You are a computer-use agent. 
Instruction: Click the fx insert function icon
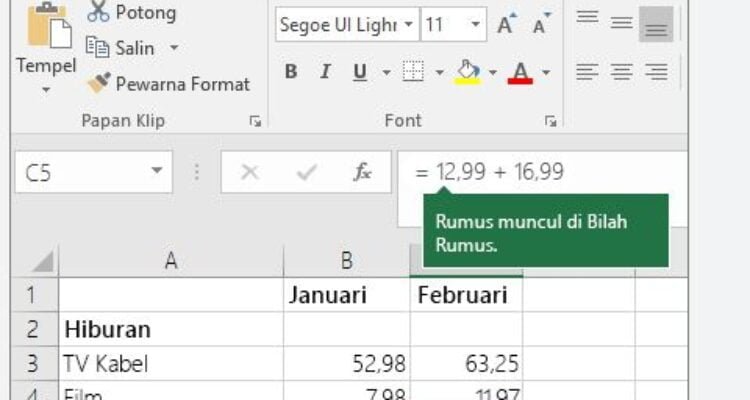pyautogui.click(x=362, y=173)
